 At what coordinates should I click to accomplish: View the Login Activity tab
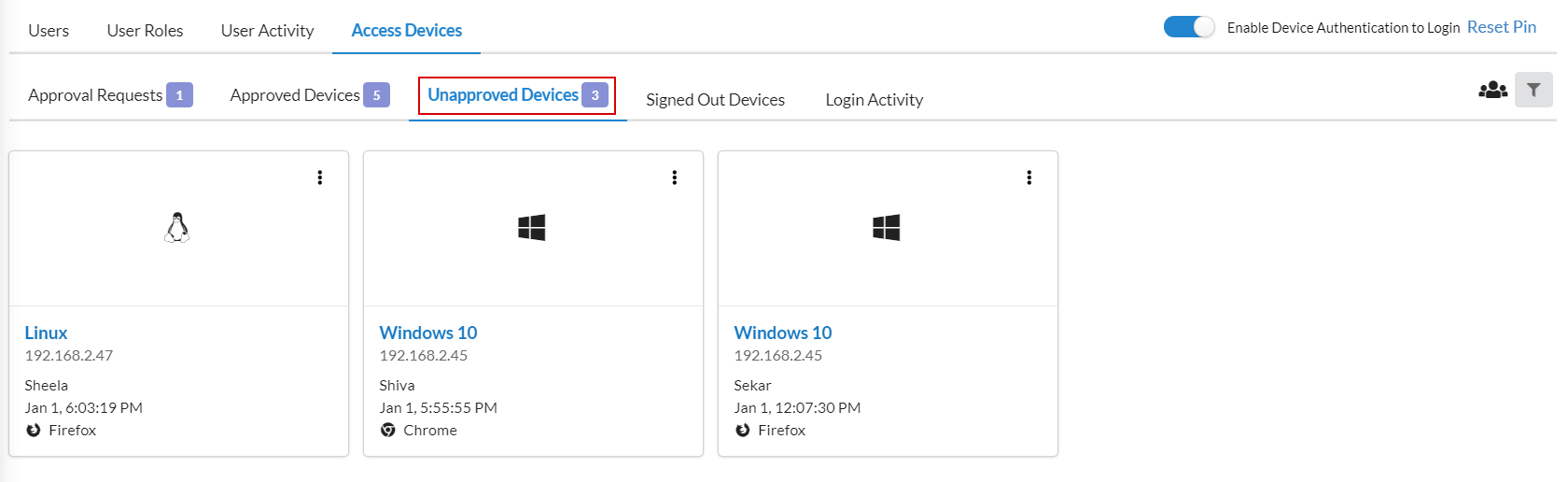click(x=875, y=100)
